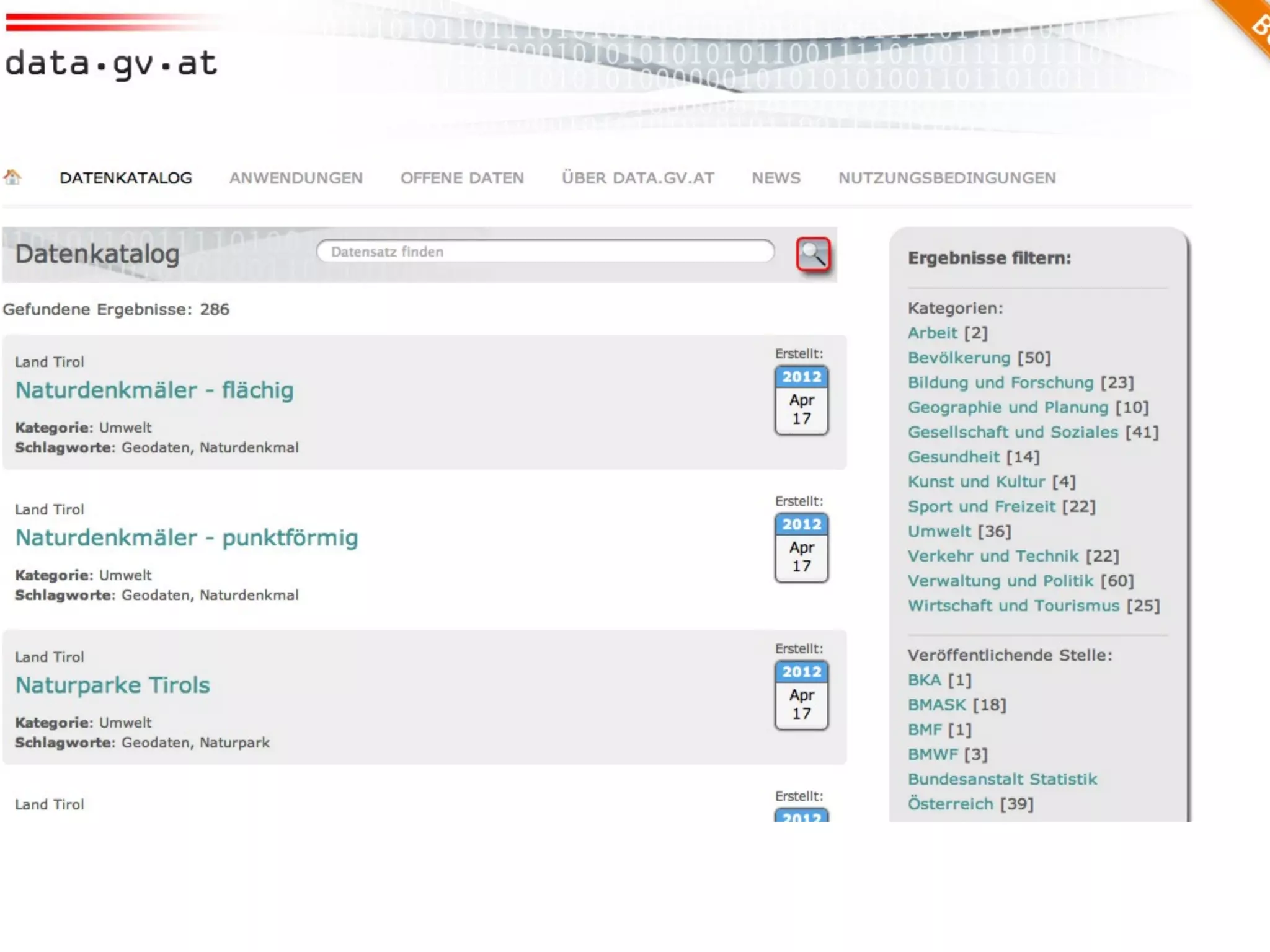
Task: Focus the Datensatz finden search field
Action: [x=546, y=252]
